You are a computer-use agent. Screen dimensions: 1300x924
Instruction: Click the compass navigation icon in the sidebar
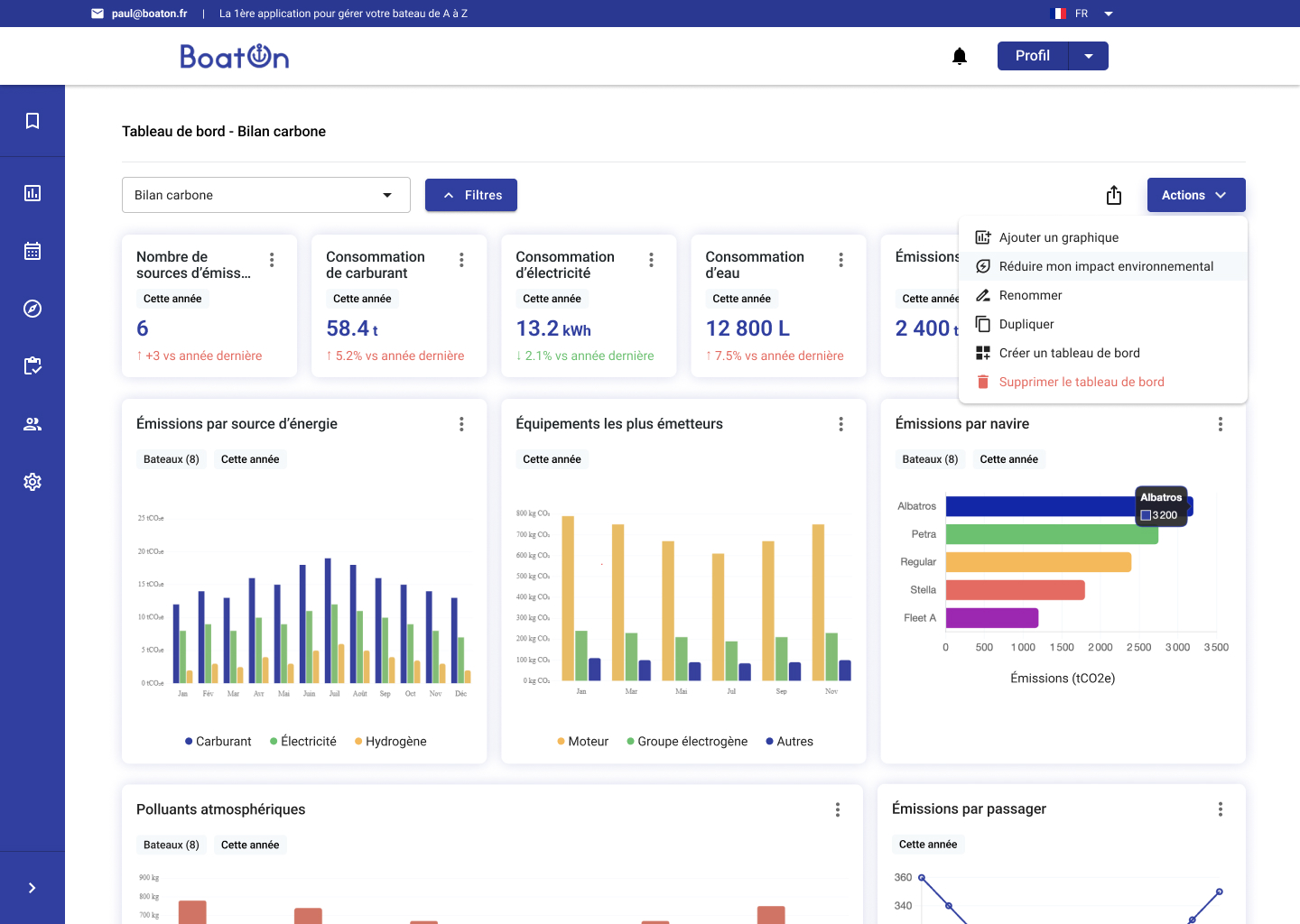point(32,308)
